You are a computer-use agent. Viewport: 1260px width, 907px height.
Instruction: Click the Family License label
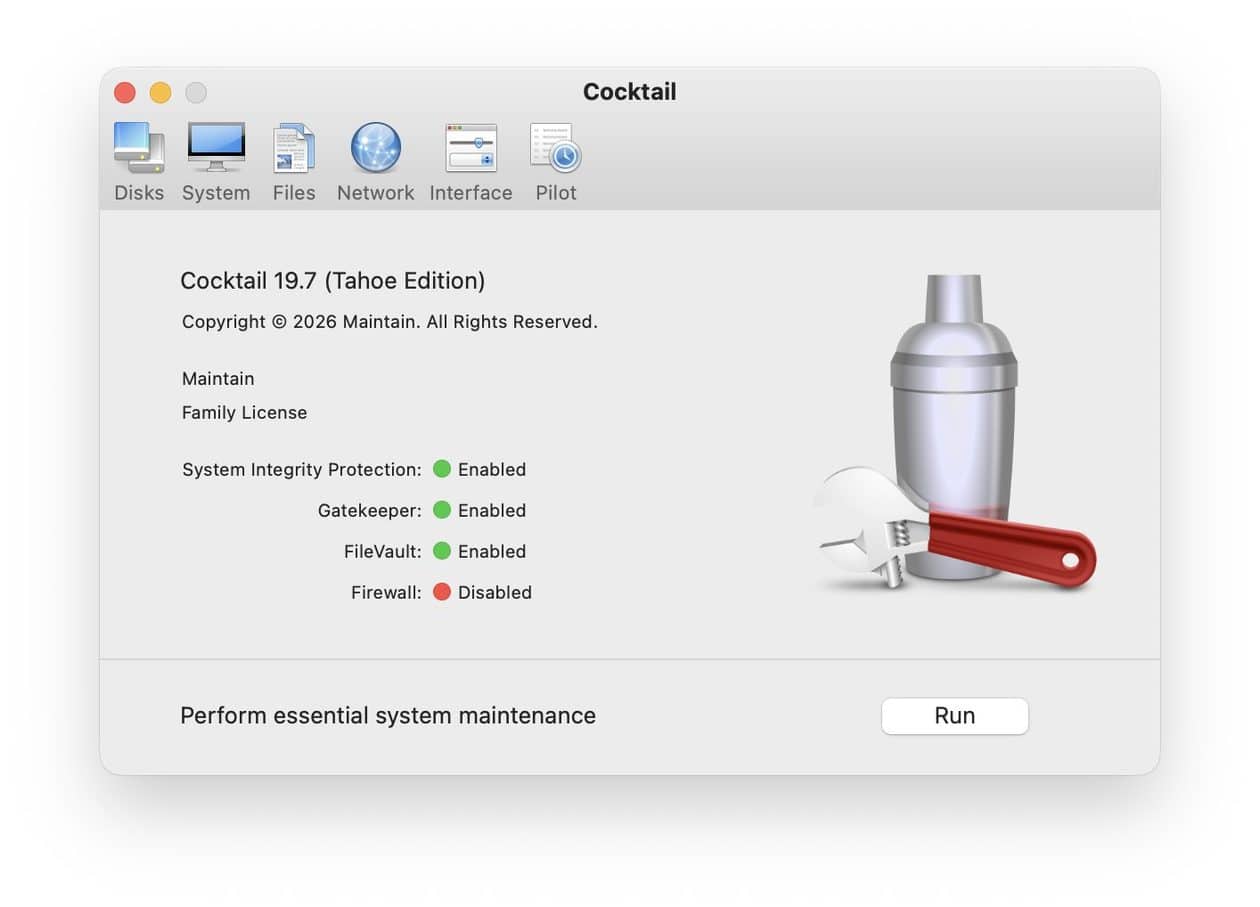click(x=244, y=412)
